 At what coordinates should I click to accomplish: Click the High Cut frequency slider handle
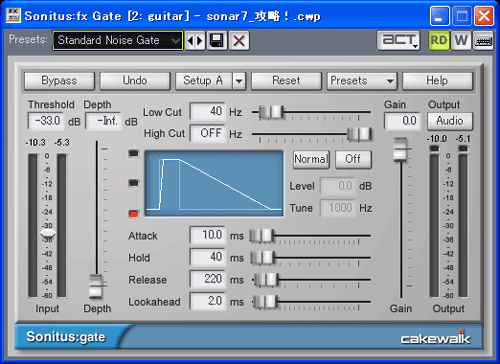360,134
